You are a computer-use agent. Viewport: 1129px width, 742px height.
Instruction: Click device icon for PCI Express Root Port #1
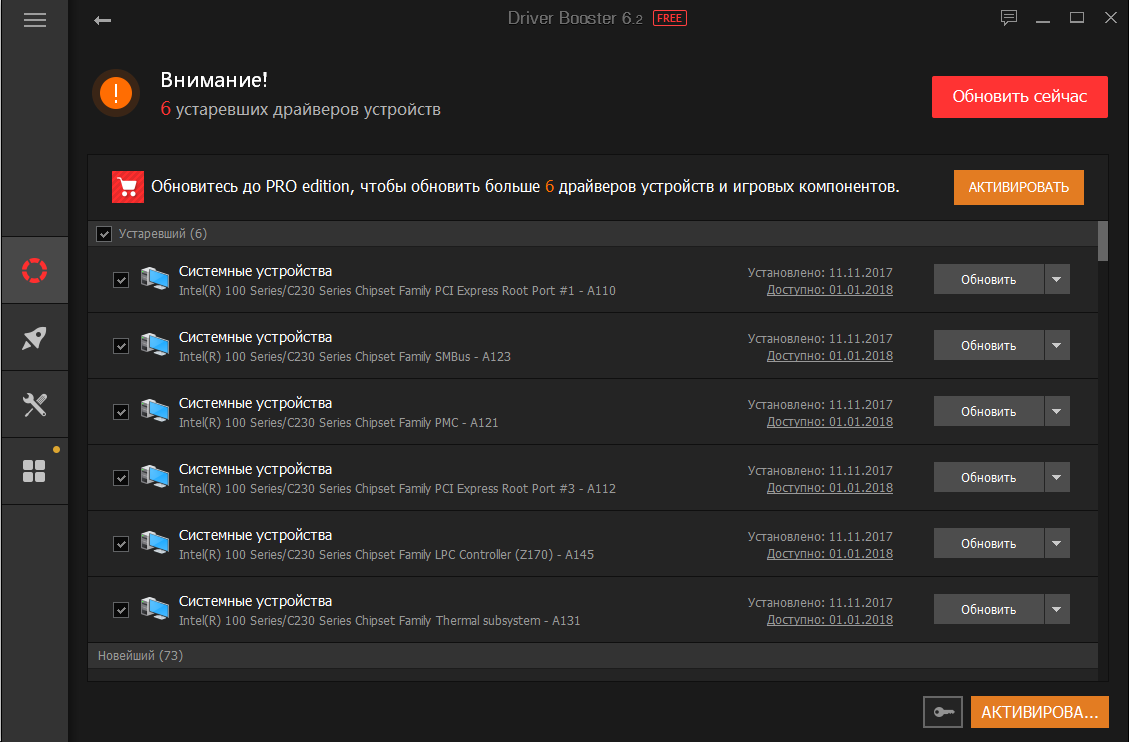point(154,279)
